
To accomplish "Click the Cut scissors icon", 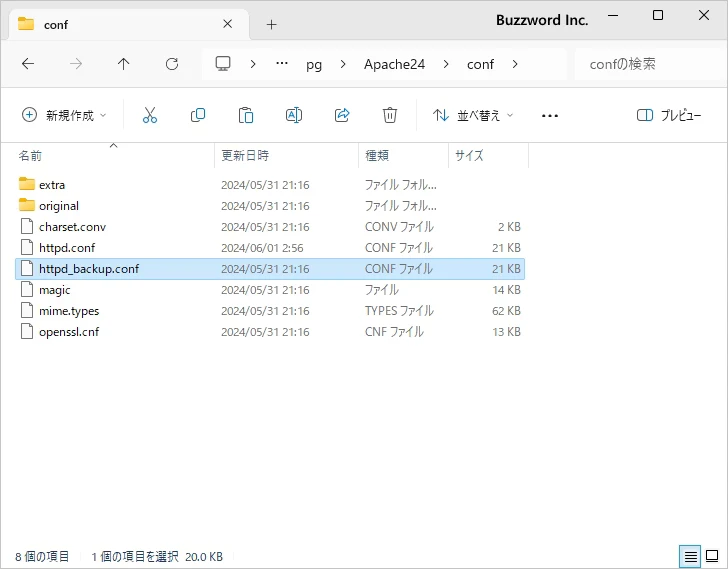I will tap(150, 115).
